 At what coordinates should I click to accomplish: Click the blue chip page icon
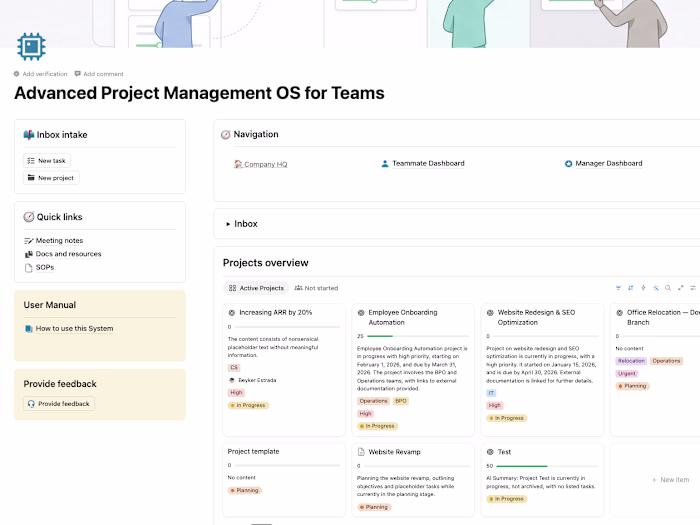pos(31,46)
